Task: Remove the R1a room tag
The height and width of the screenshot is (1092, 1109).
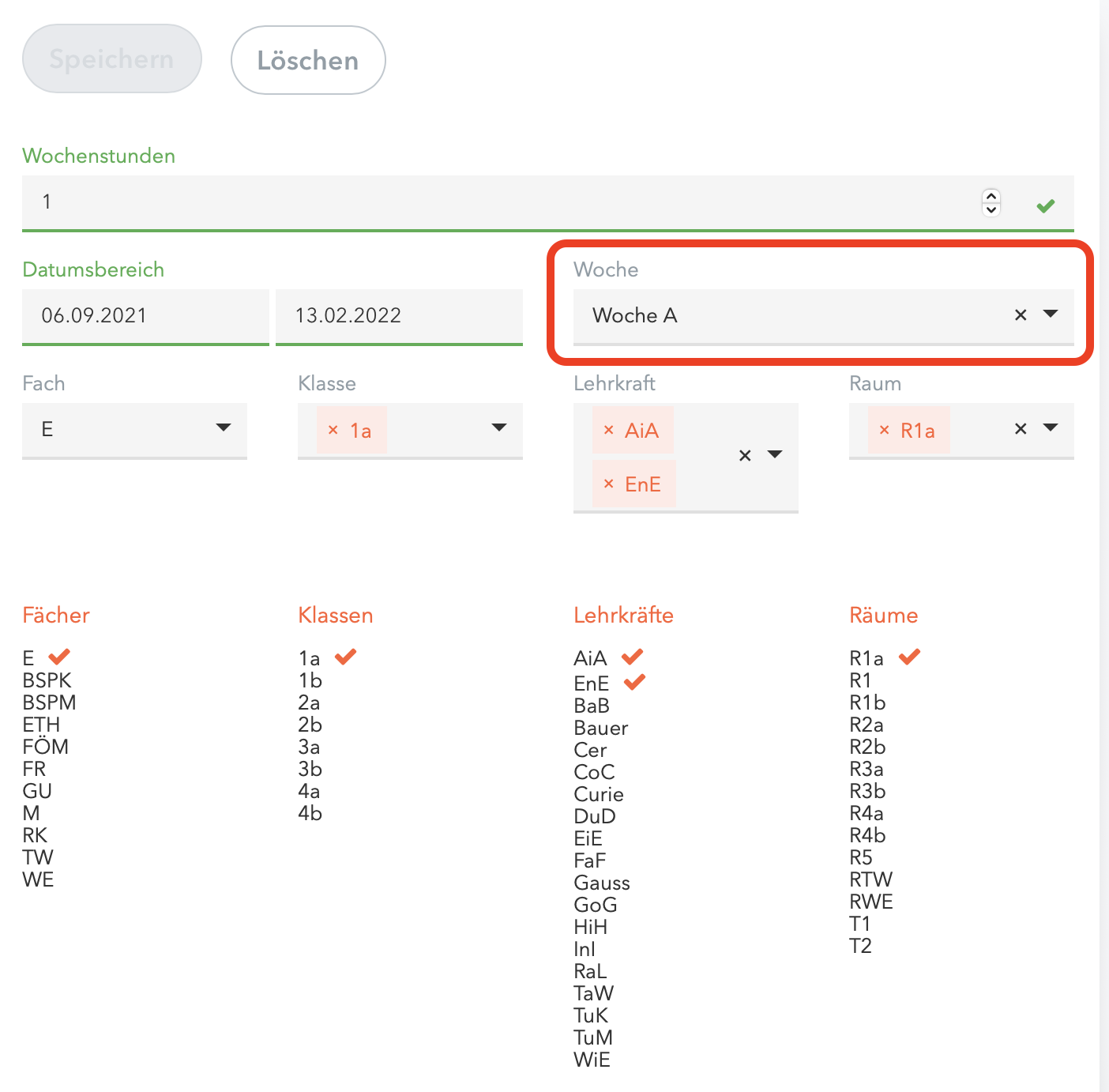Action: [884, 430]
